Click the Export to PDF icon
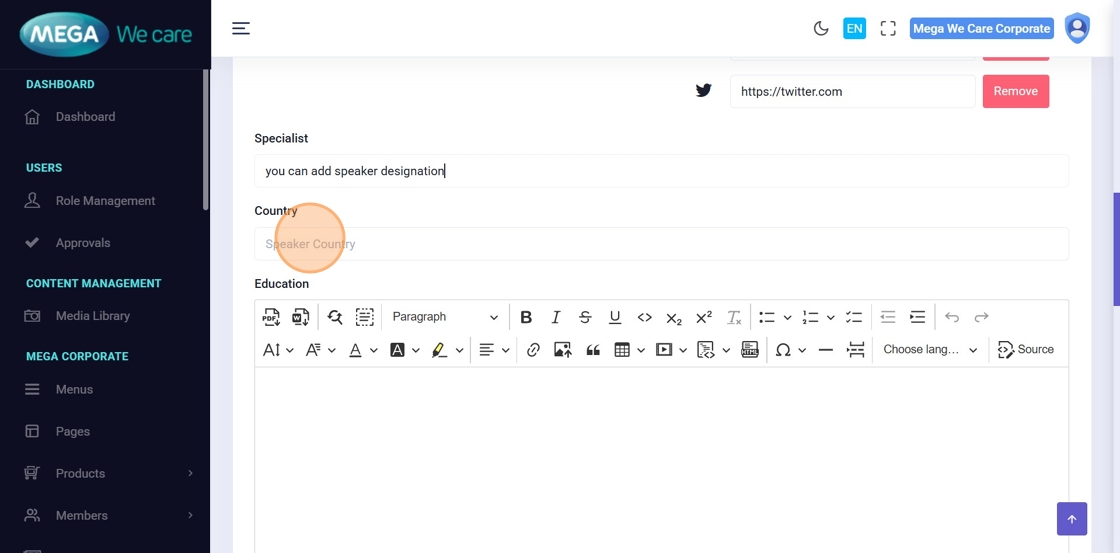The height and width of the screenshot is (553, 1120). pyautogui.click(x=271, y=317)
